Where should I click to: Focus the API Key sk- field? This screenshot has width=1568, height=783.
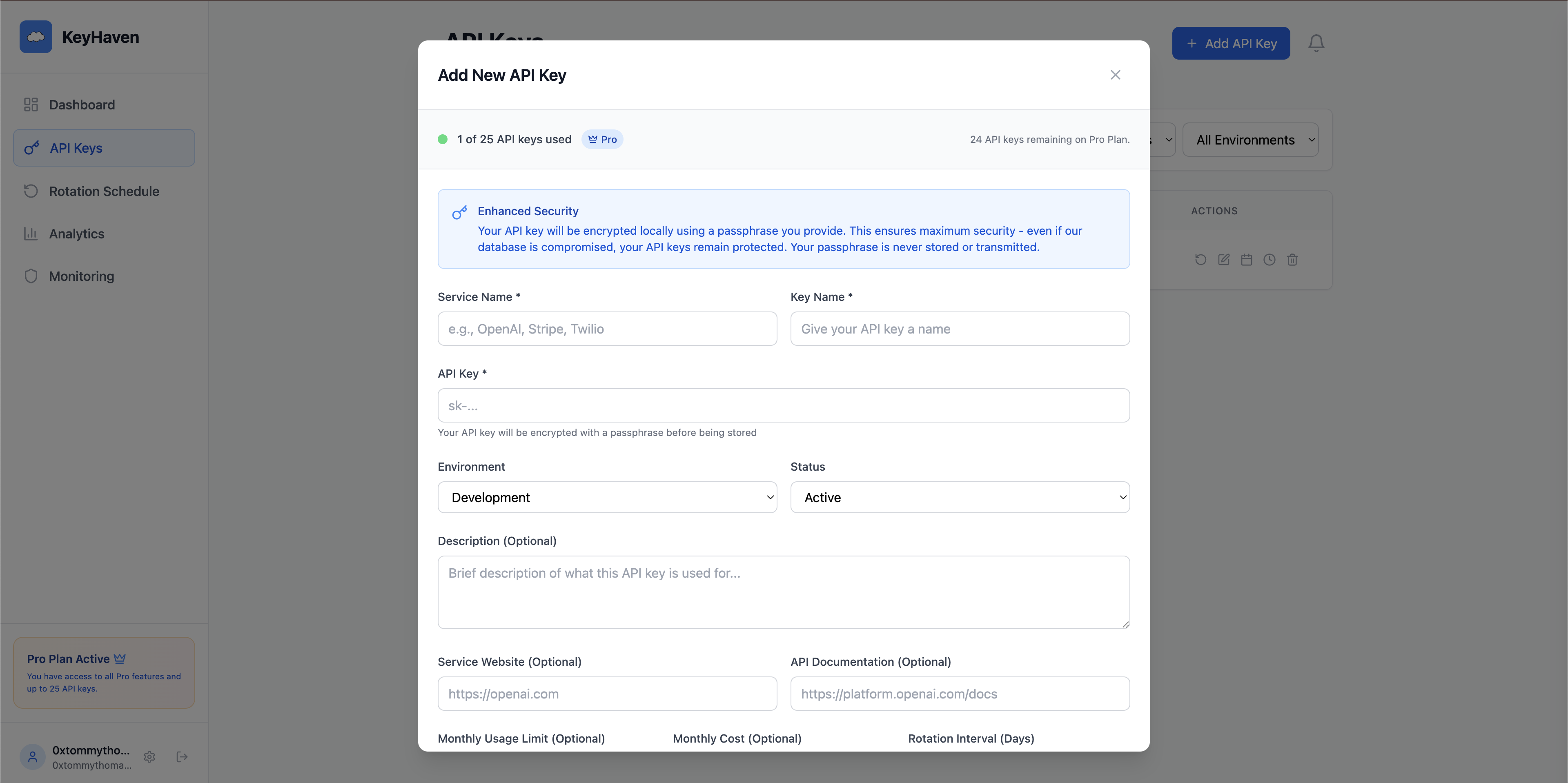click(784, 406)
